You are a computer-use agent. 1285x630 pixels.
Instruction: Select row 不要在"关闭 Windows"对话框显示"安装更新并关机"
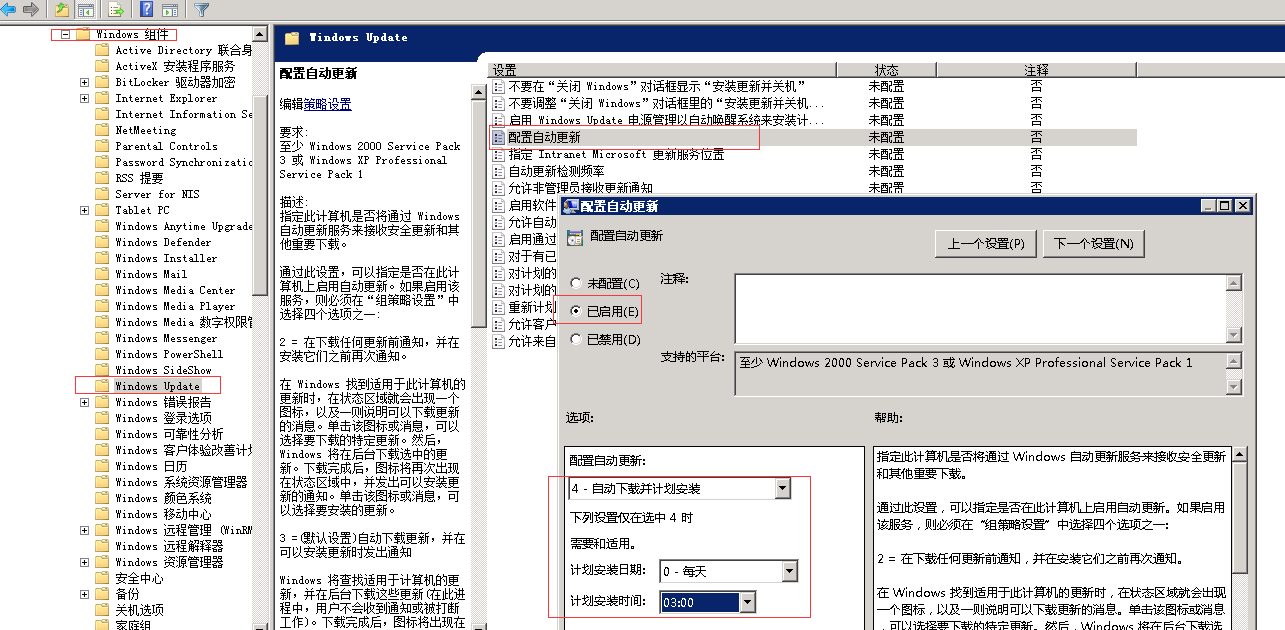[812, 86]
